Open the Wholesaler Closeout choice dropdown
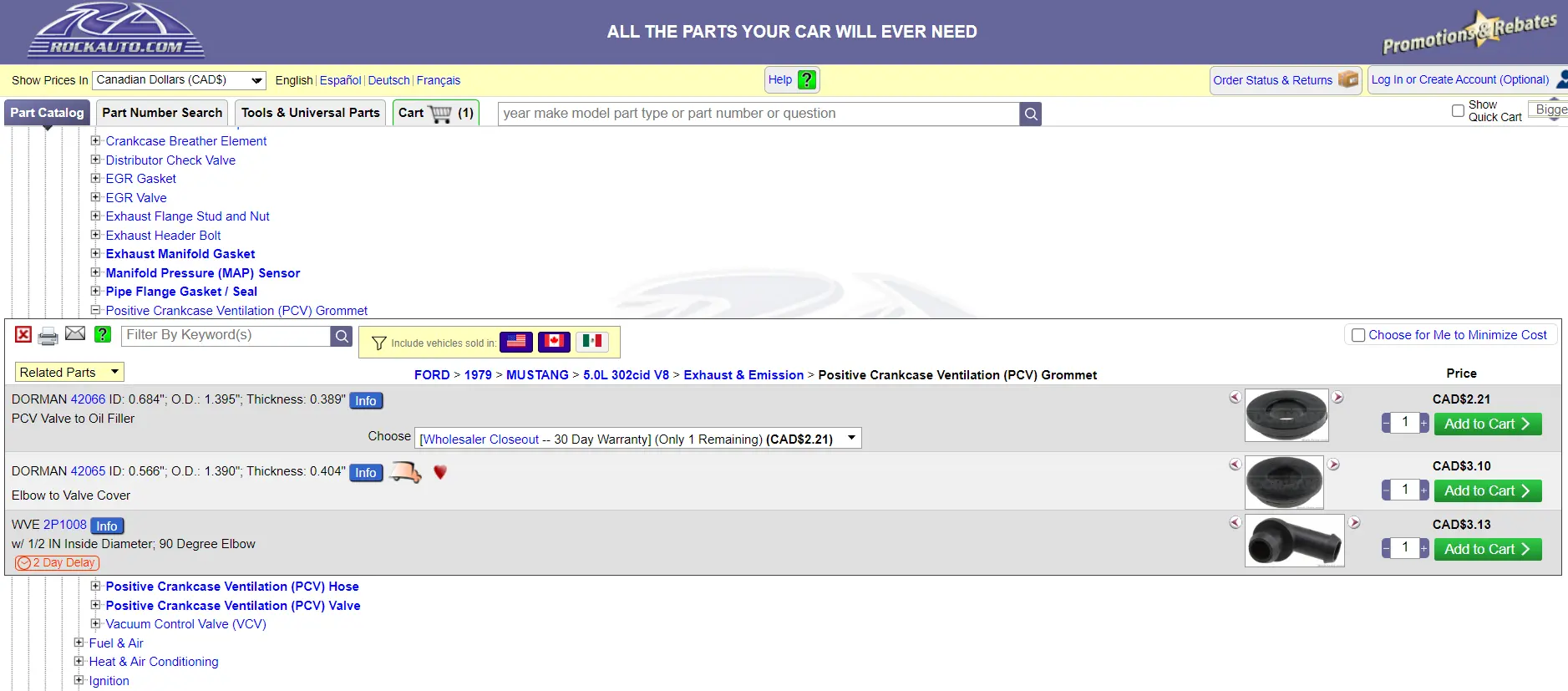The image size is (1568, 691). (x=638, y=439)
